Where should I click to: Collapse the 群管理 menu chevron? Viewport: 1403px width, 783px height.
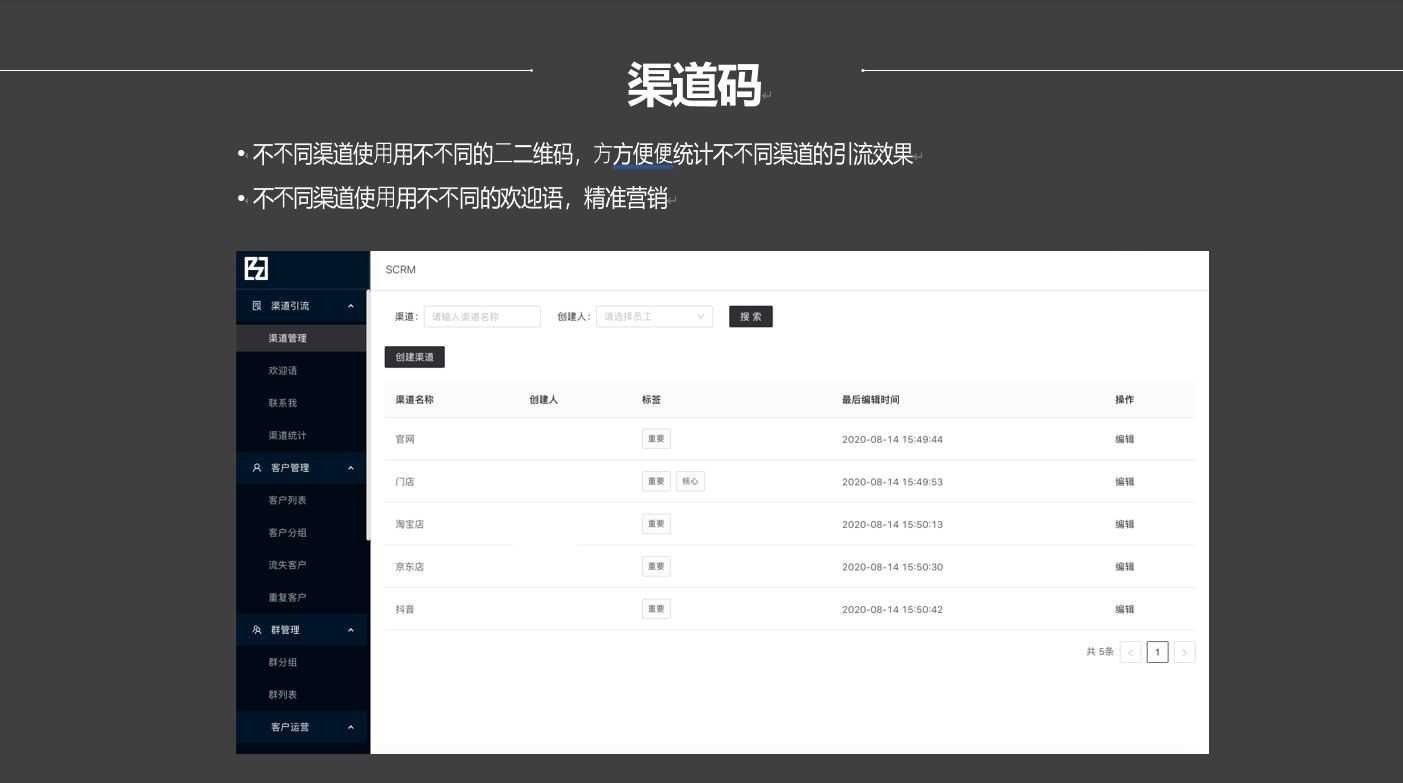click(x=350, y=630)
